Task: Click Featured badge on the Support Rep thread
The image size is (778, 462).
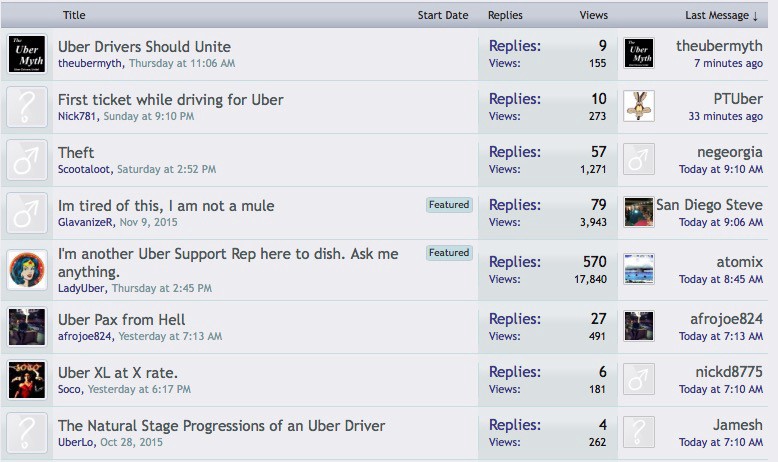Action: (449, 253)
